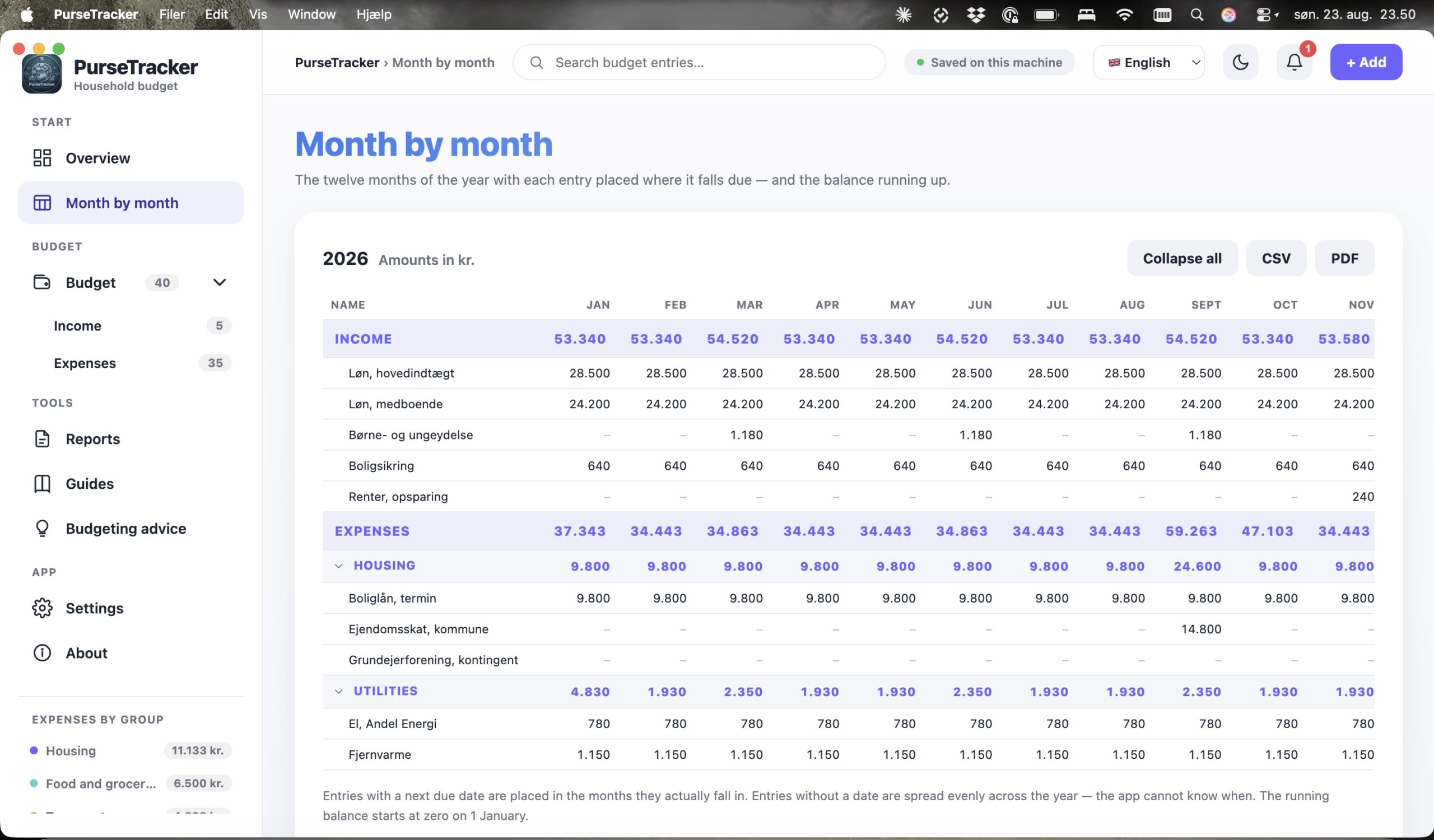1434x840 pixels.
Task: Select the Ejendomsskat, kommune row name
Action: [x=418, y=629]
